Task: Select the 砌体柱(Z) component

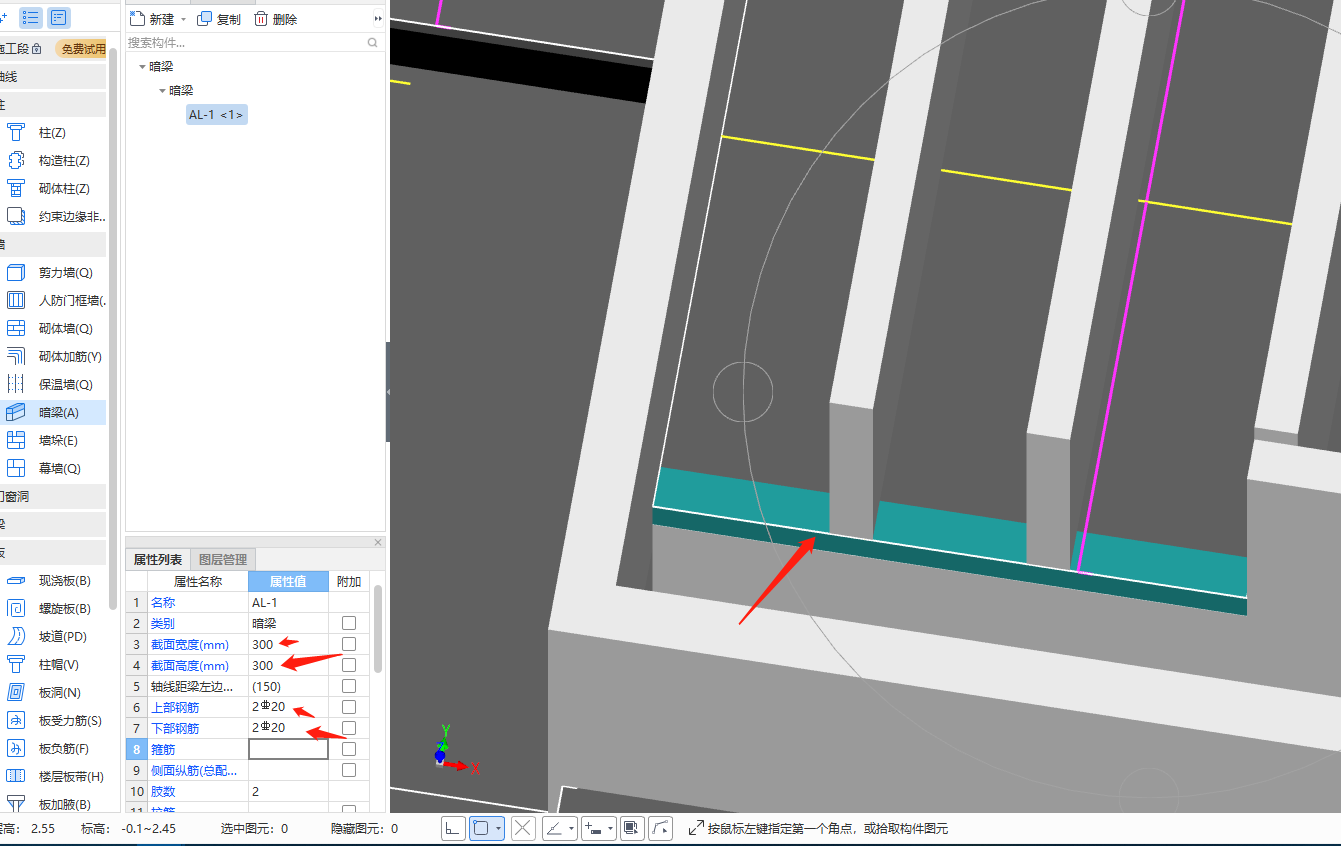Action: (x=52, y=188)
